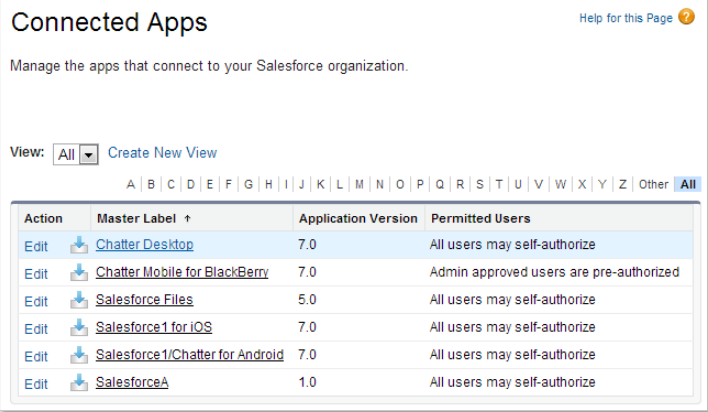Filter list by letter C

click(x=171, y=184)
